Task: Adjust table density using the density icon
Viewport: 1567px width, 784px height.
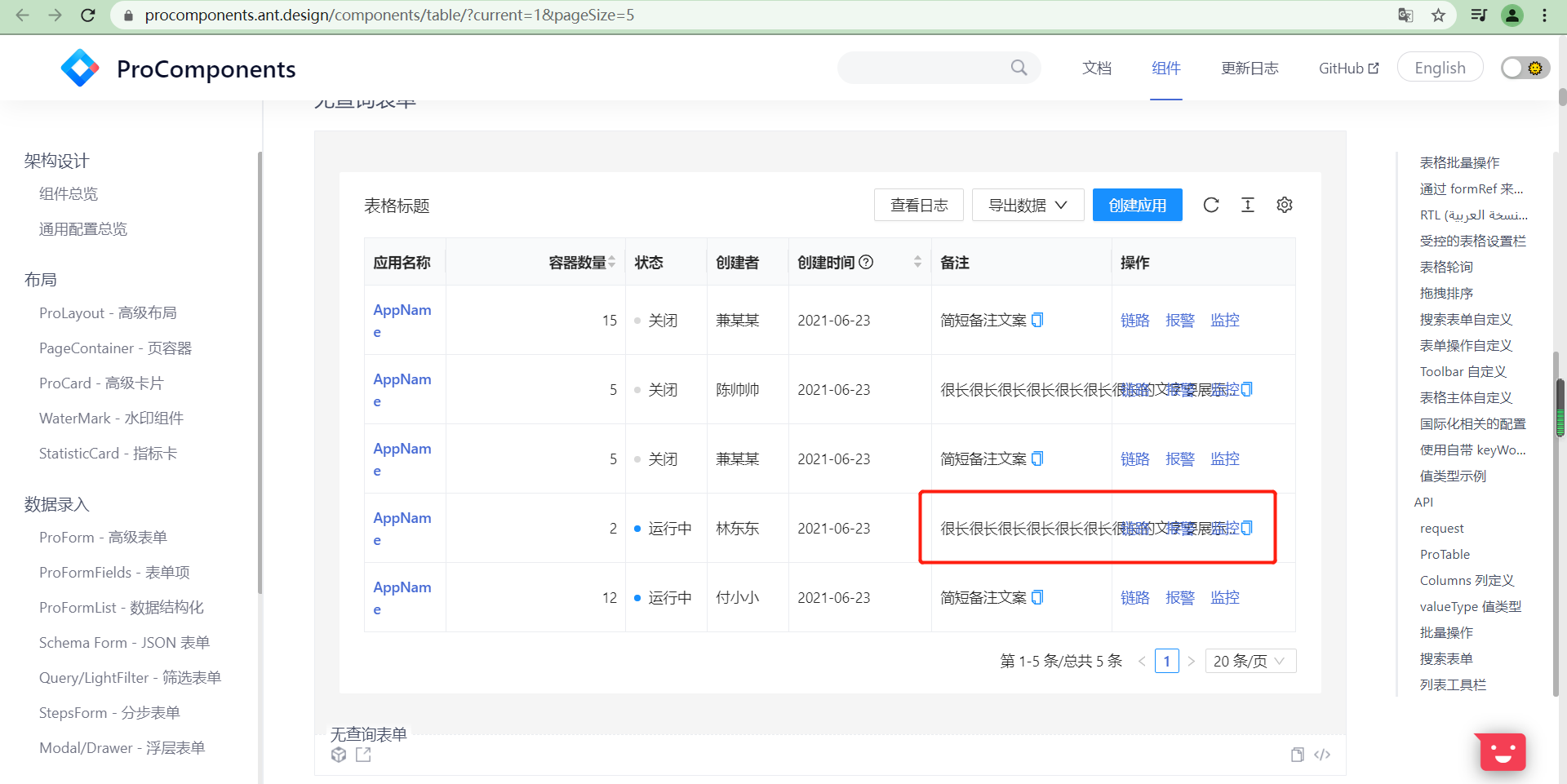Action: pos(1248,205)
